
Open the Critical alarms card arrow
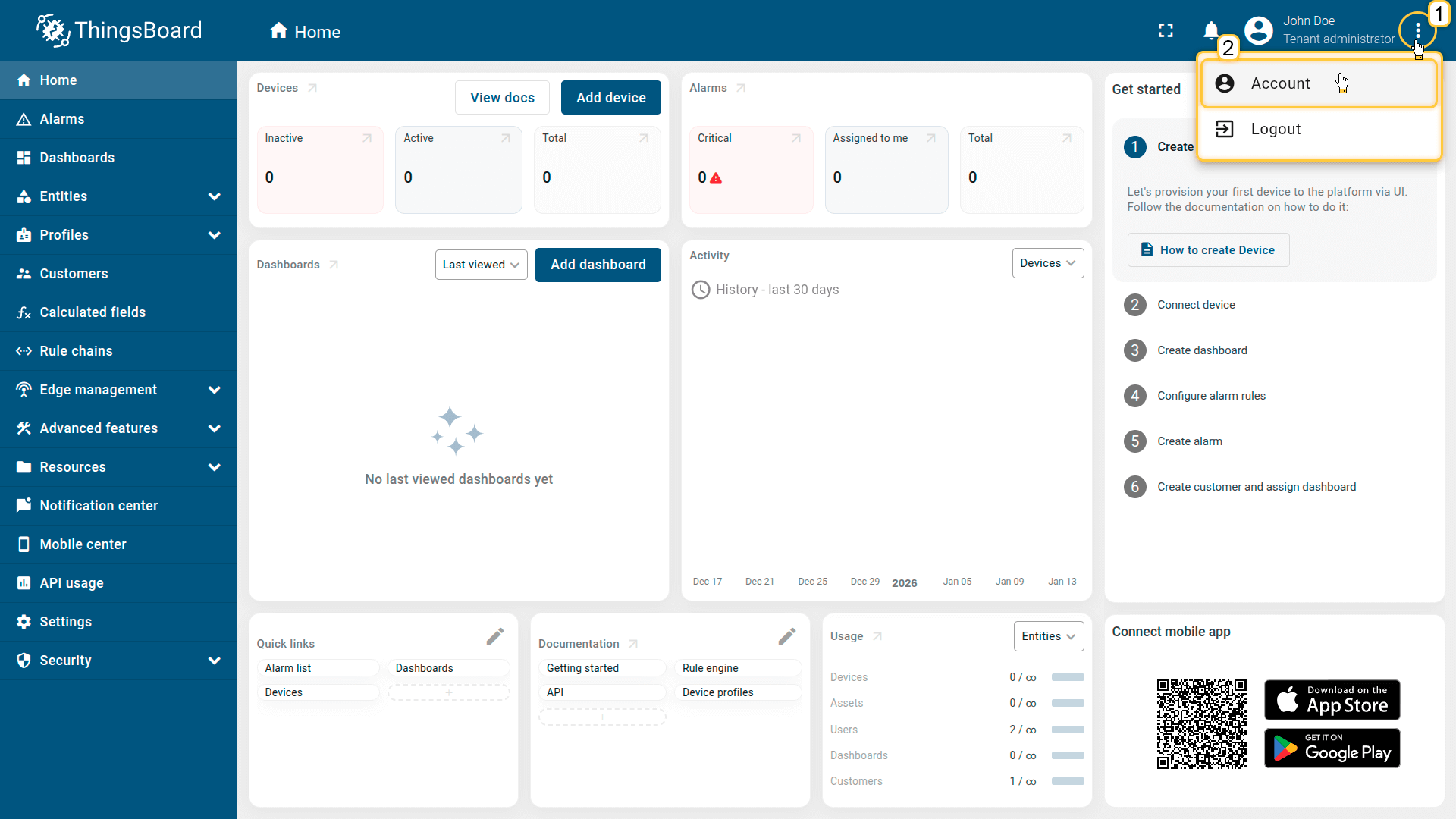[x=796, y=138]
